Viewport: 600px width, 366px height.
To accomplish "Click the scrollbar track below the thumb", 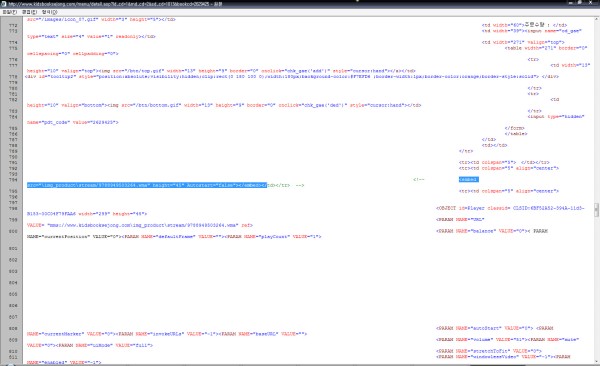I will tap(597, 287).
